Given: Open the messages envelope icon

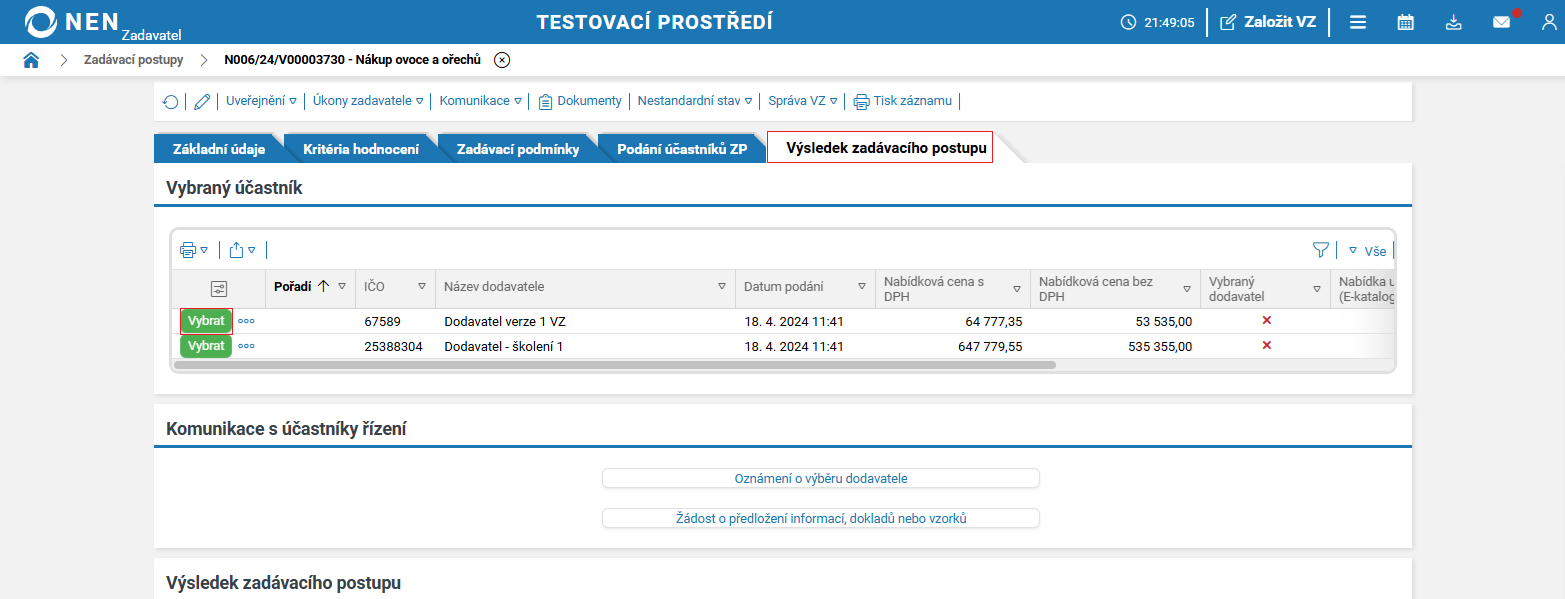Looking at the screenshot, I should click(x=1502, y=22).
